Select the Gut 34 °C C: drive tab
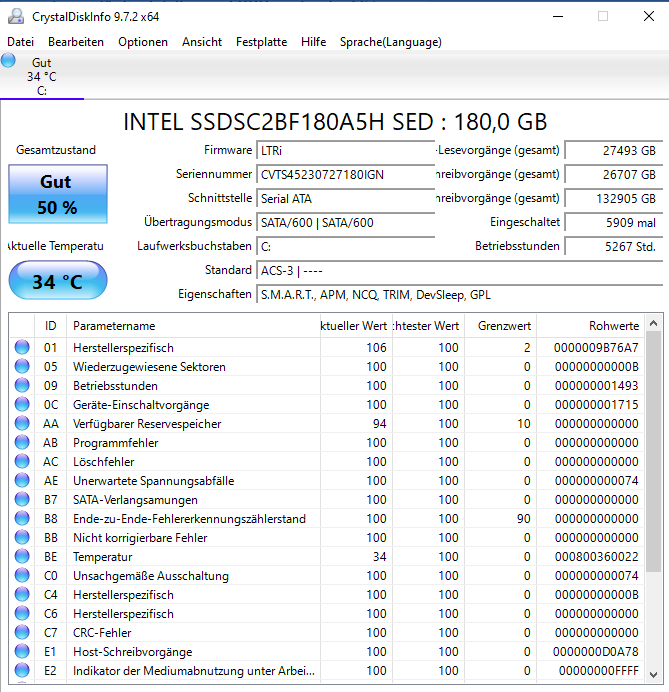 [x=41, y=76]
